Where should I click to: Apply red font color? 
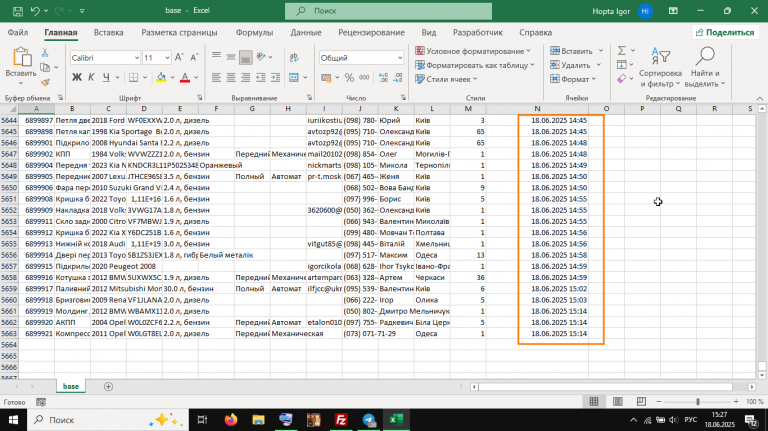[x=185, y=77]
